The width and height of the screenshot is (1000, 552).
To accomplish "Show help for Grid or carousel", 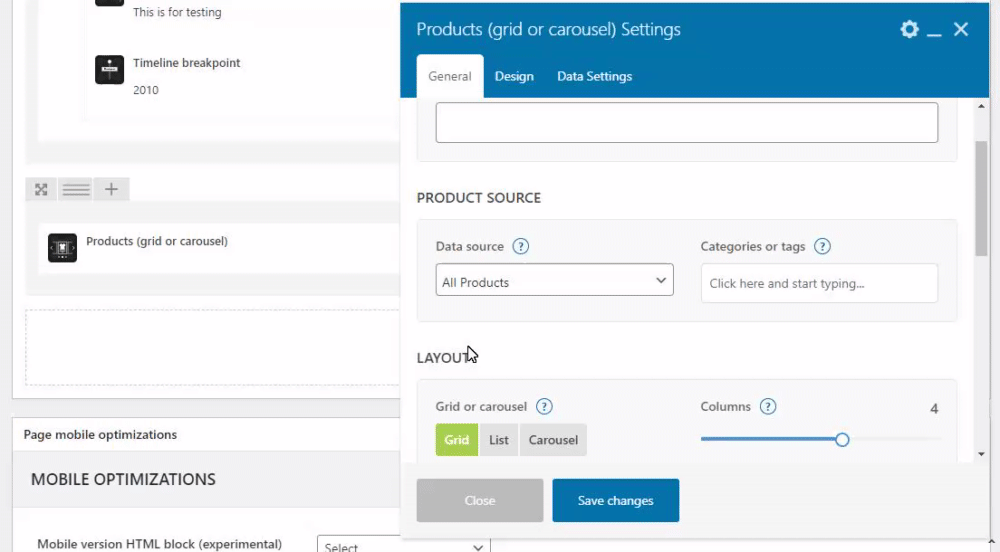I will 544,407.
